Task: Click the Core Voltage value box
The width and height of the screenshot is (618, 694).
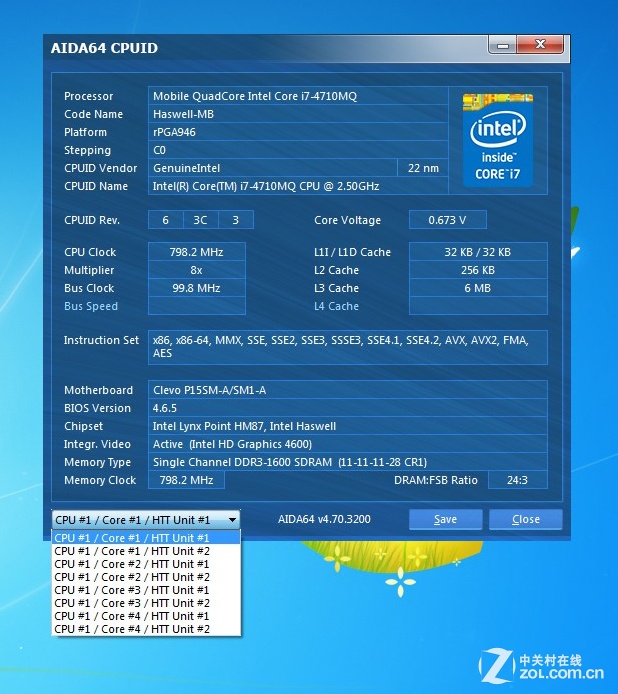Action: click(450, 220)
